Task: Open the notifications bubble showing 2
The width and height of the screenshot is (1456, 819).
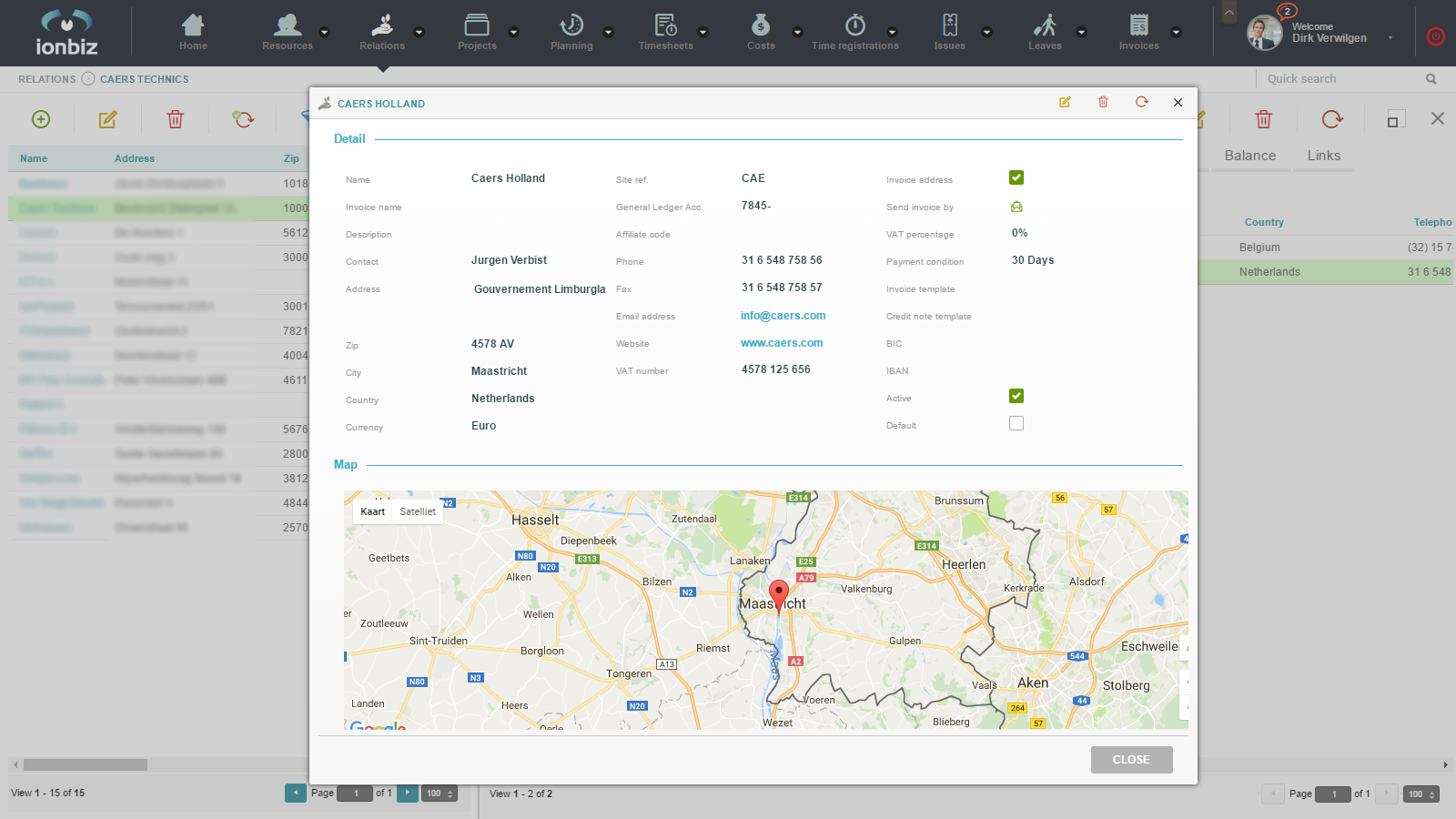Action: coord(1287,11)
